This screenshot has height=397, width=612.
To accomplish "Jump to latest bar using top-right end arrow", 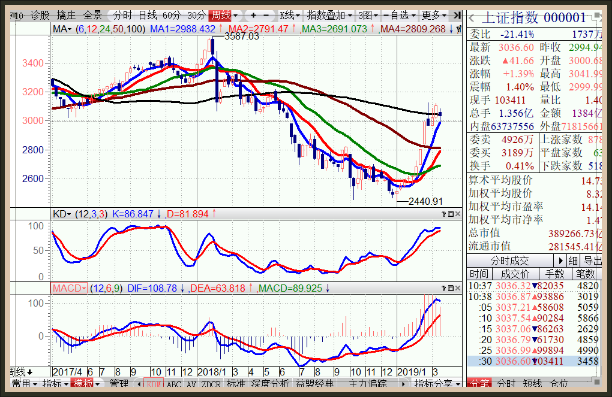I will tap(457, 15).
